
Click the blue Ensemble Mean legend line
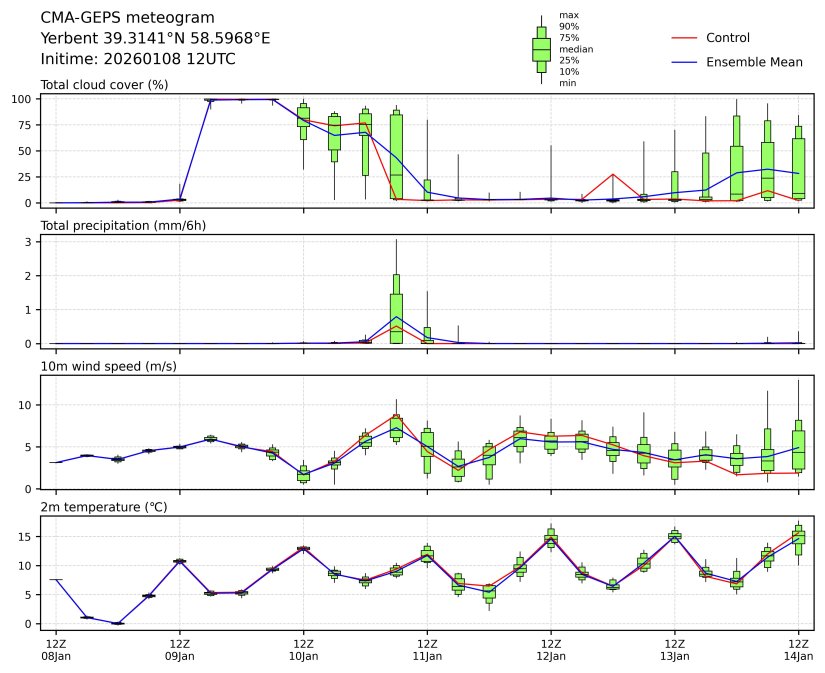(682, 62)
